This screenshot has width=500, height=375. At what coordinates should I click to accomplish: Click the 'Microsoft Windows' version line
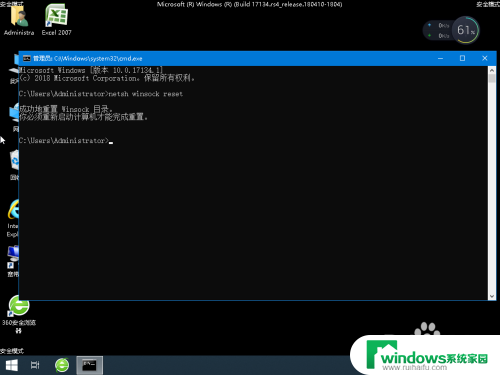[91, 70]
